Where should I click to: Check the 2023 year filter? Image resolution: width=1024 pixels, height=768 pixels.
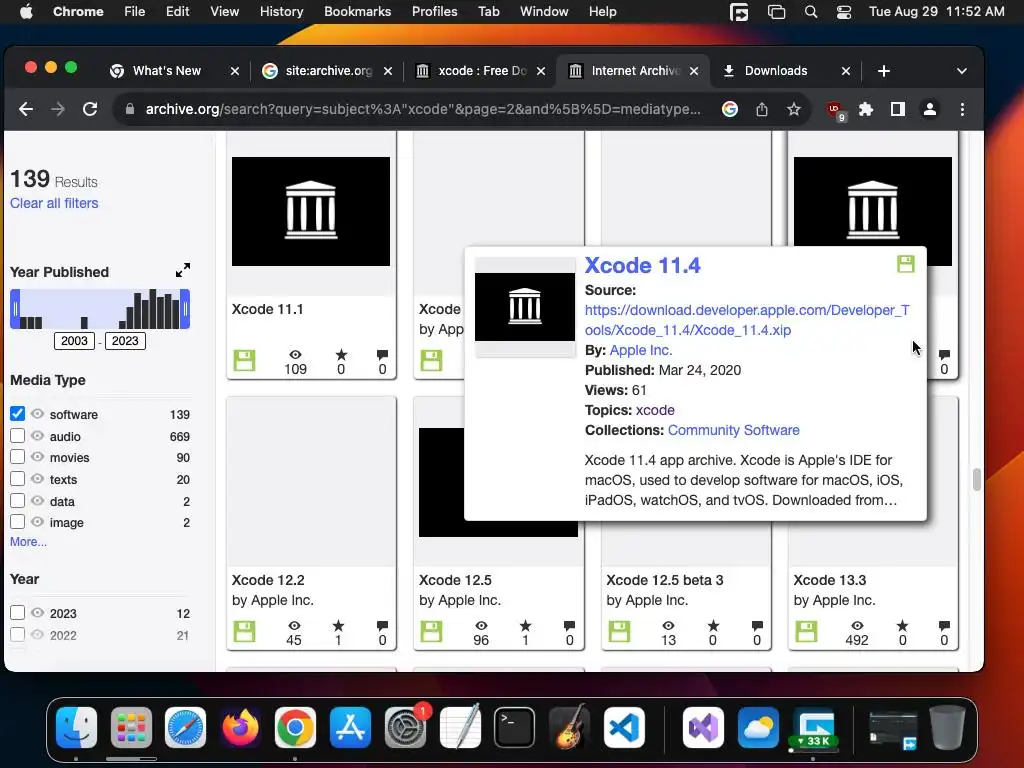18,613
